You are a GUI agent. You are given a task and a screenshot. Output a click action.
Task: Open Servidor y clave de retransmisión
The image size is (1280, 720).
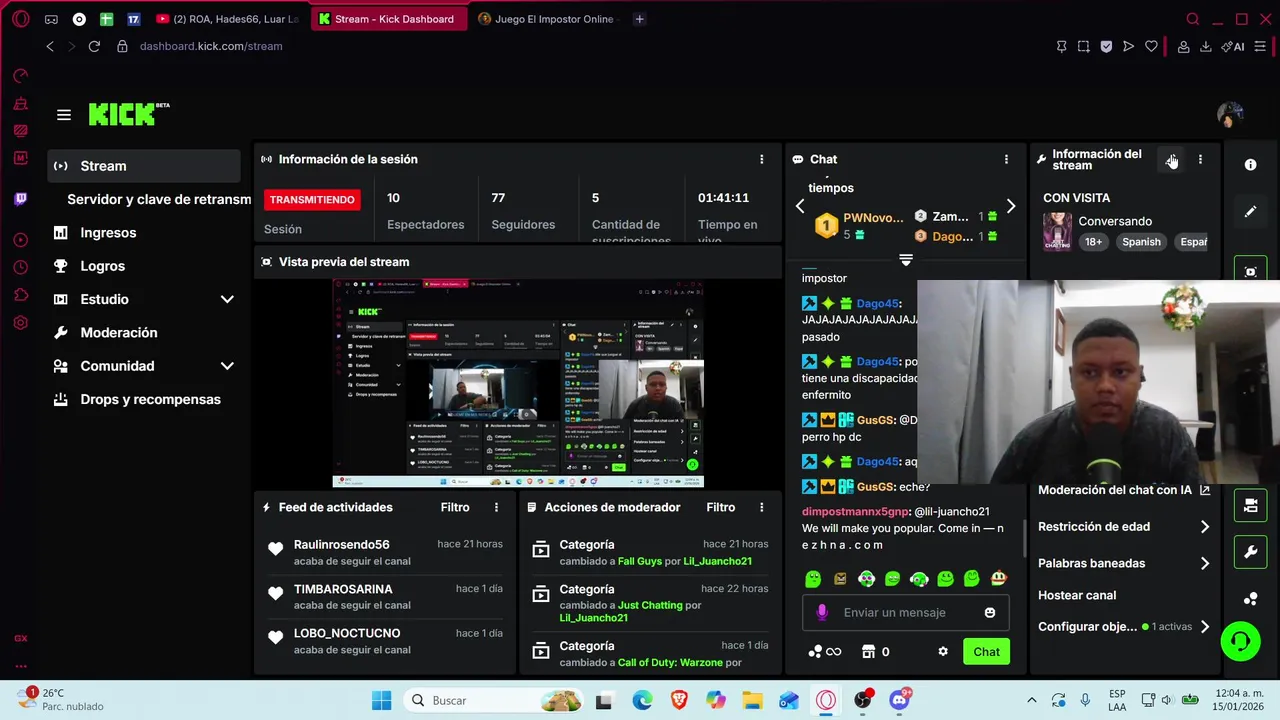tap(159, 199)
